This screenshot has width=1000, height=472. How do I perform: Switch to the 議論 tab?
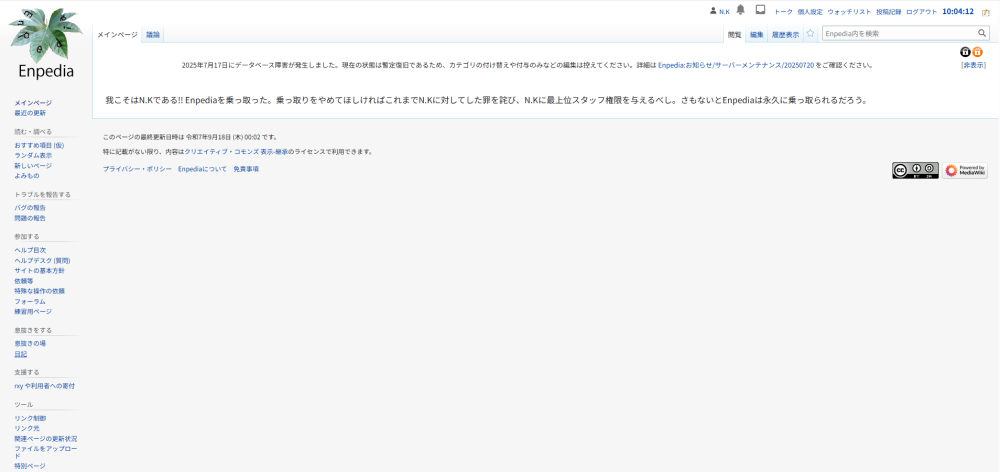pos(153,34)
